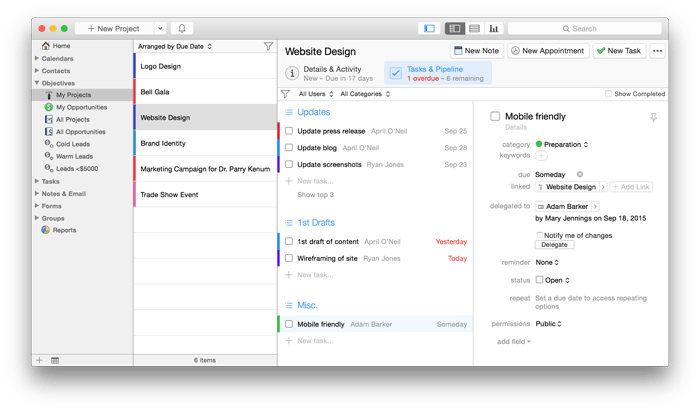Open the Tasks & Pipeline tab

(x=438, y=73)
